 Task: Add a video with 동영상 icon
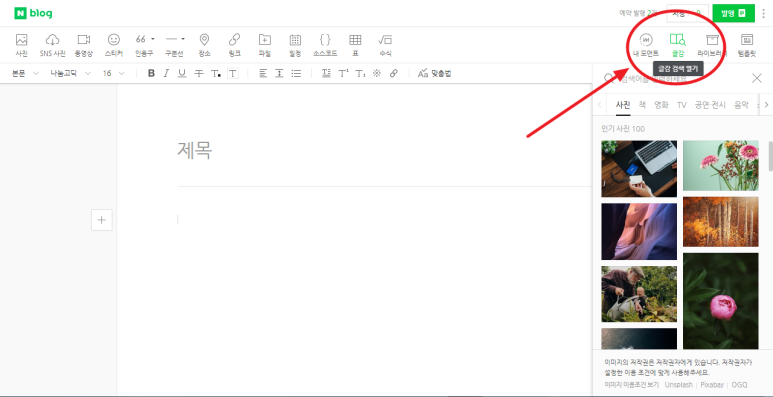(84, 45)
